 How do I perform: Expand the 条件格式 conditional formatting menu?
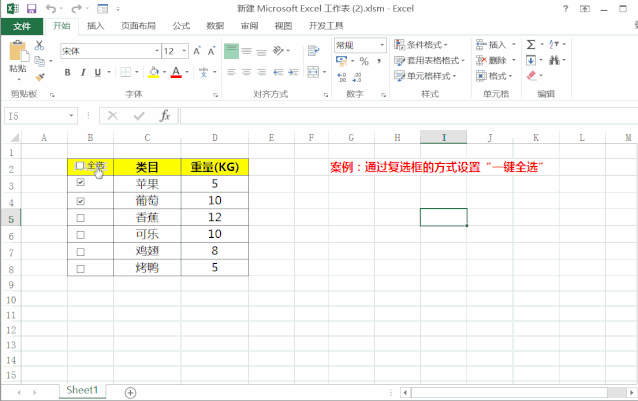pos(421,44)
